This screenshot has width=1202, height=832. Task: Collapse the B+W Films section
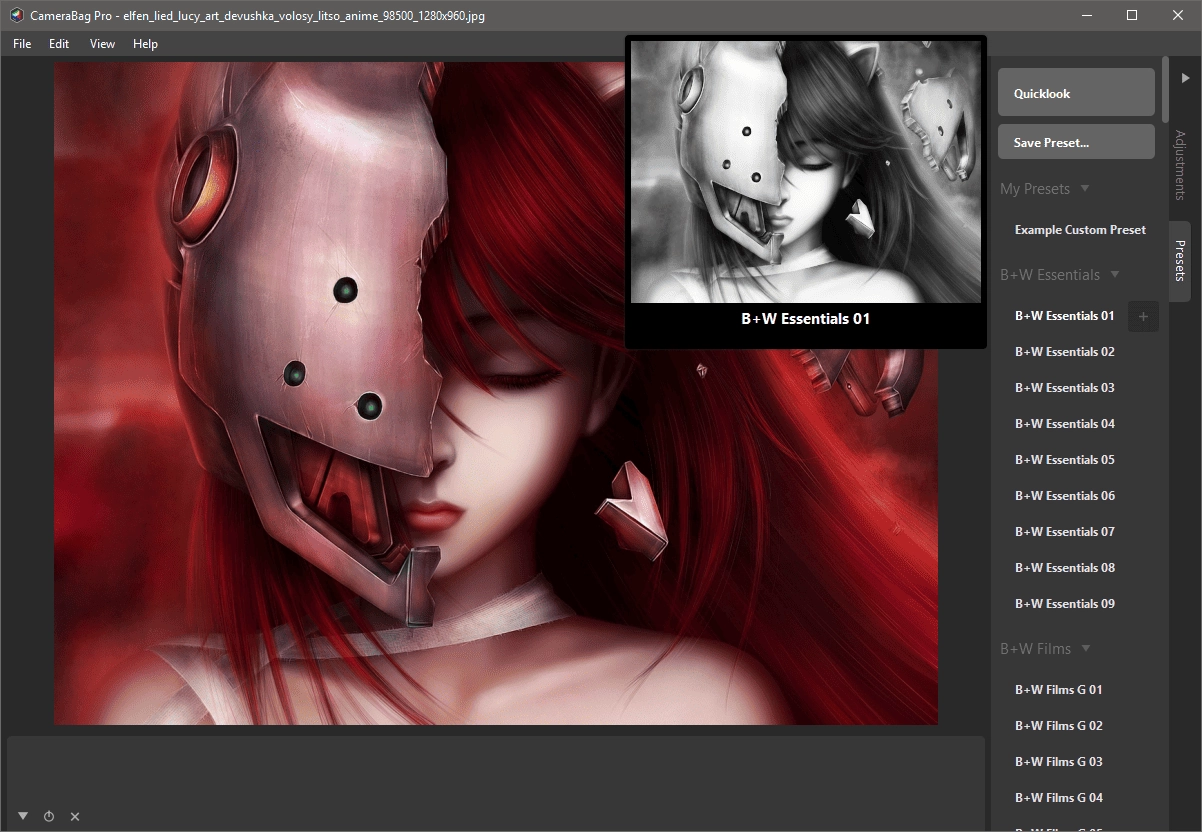pyautogui.click(x=1086, y=649)
